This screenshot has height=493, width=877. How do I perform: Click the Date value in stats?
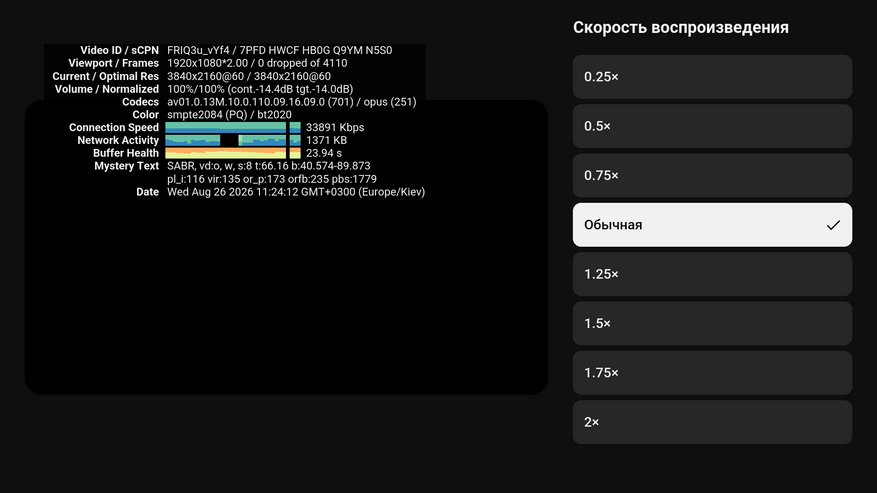pos(296,192)
